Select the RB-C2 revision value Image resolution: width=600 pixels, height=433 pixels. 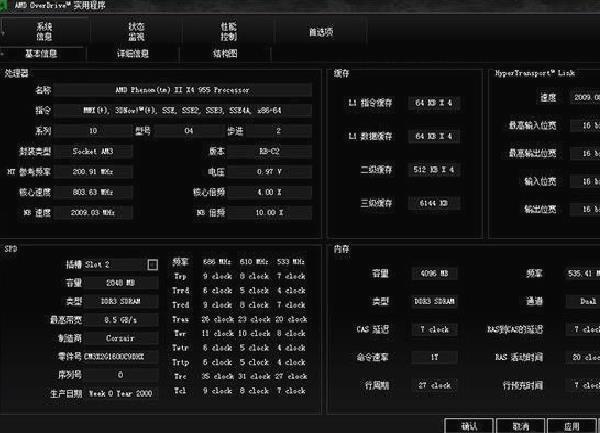269,151
